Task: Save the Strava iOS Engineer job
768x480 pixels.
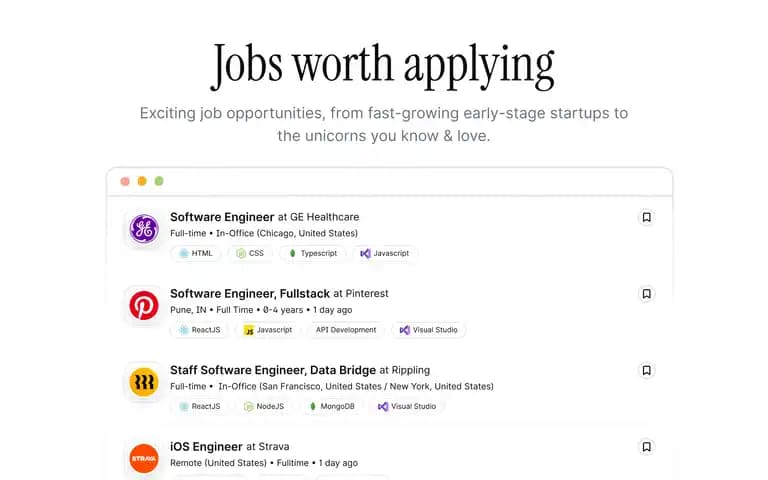Action: 647,446
